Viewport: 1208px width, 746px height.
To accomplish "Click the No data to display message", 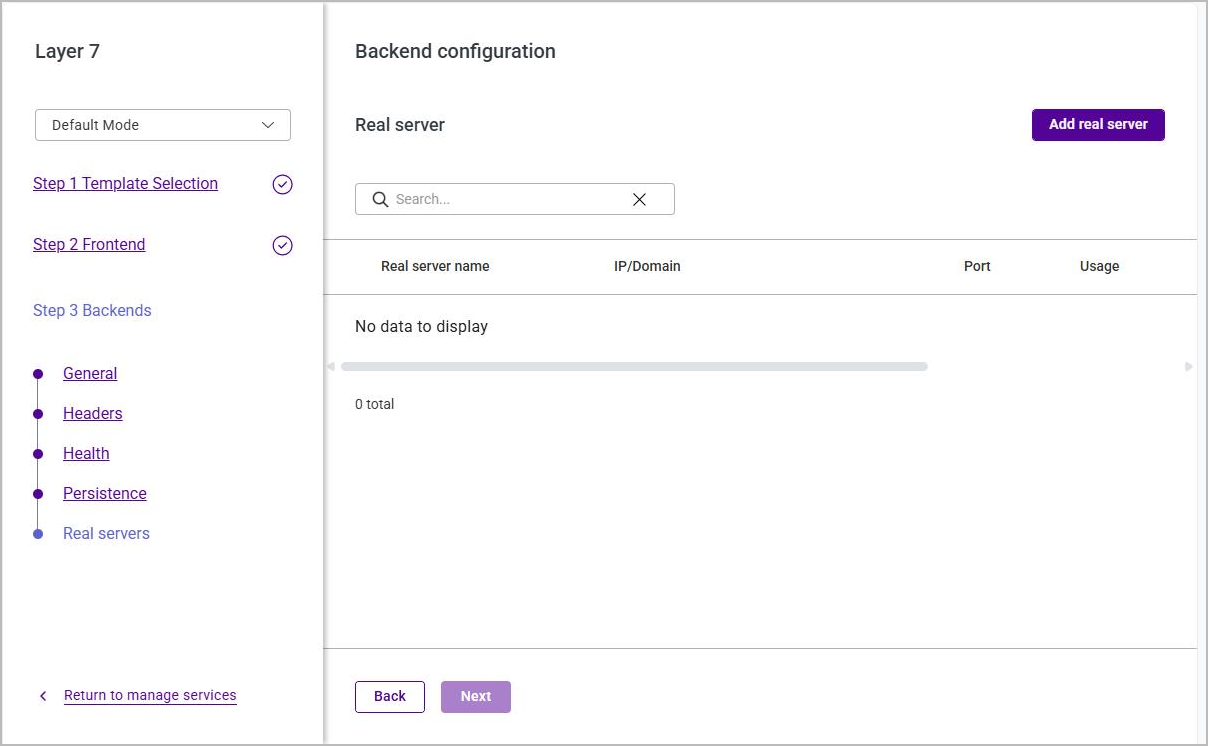I will [421, 327].
